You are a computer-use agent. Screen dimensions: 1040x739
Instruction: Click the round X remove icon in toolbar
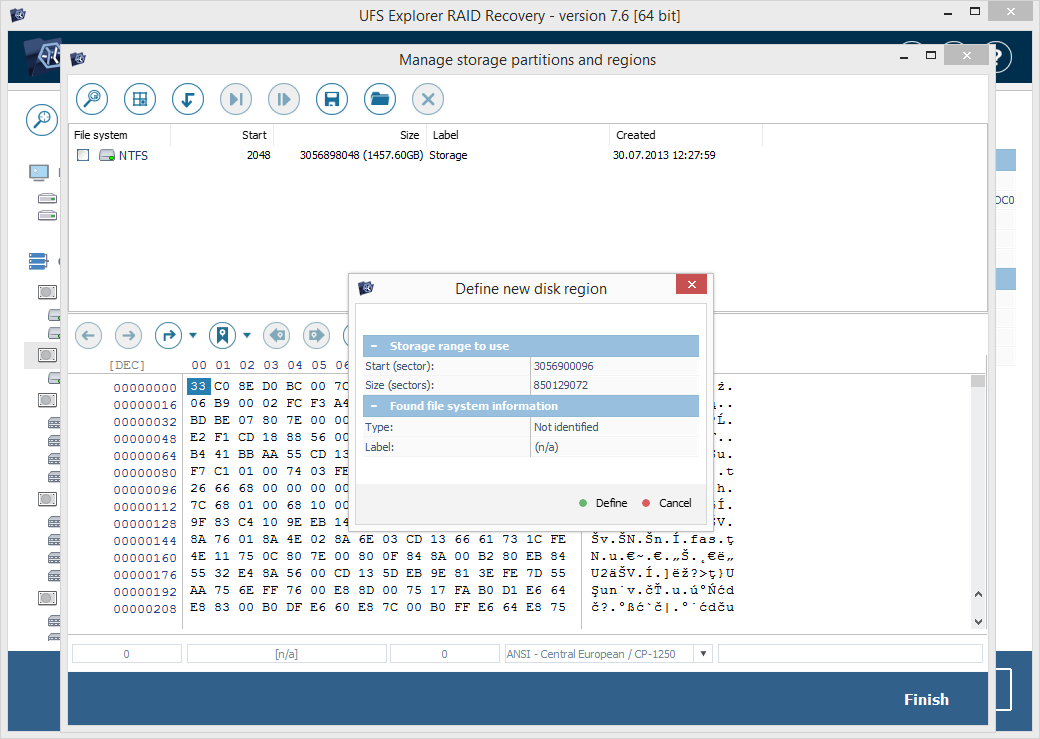click(x=428, y=99)
